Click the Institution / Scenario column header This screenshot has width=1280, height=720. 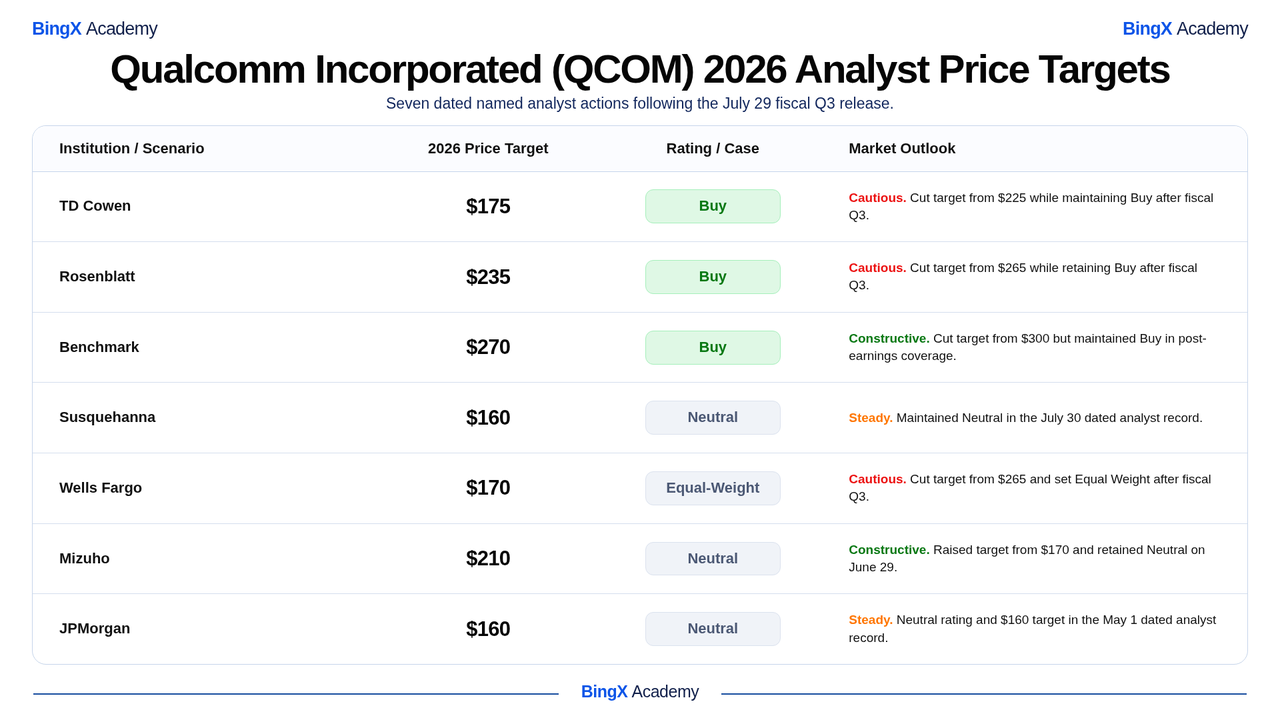click(132, 149)
